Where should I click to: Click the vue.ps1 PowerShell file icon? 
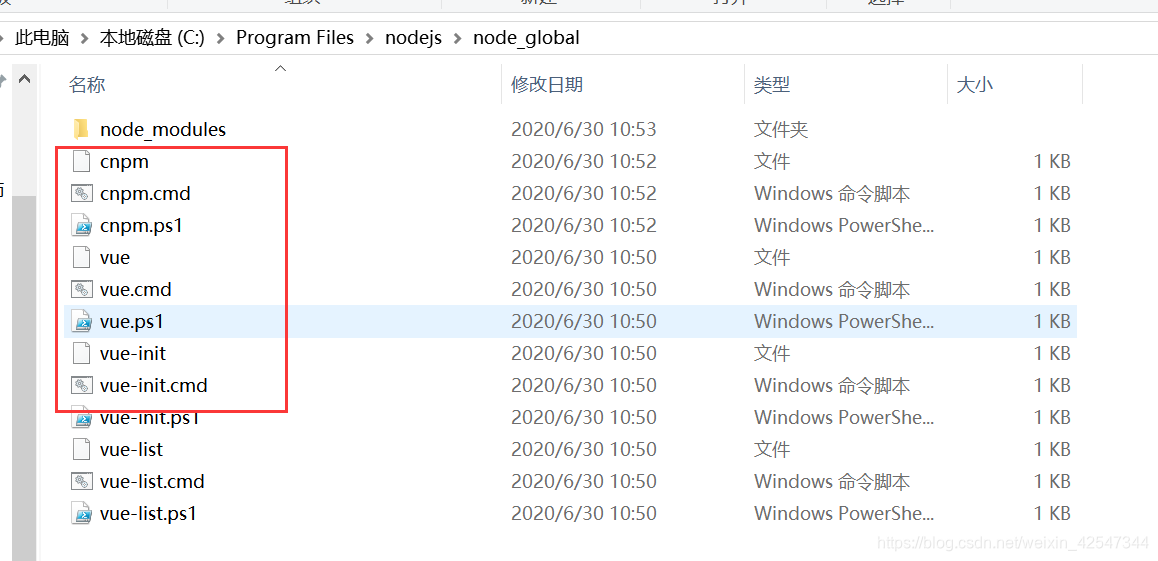[81, 322]
